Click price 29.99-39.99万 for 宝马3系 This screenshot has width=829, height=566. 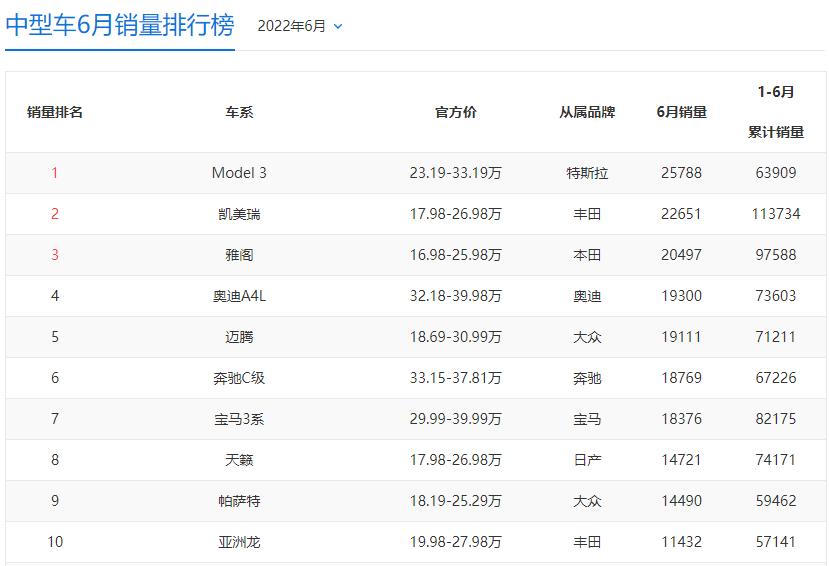click(455, 419)
